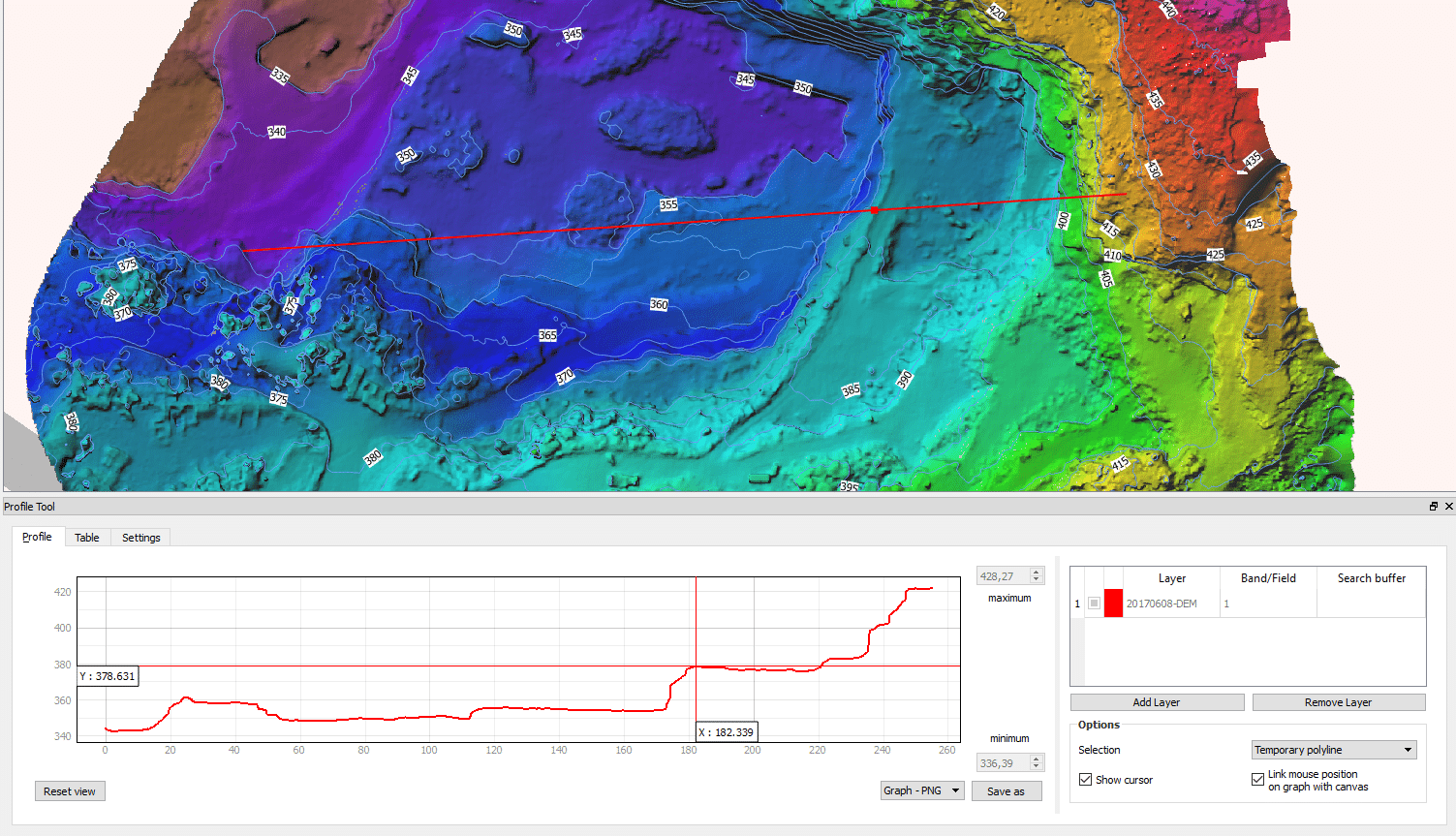This screenshot has width=1456, height=836.
Task: Expand the Graph - PNG format dropdown
Action: pyautogui.click(x=921, y=790)
